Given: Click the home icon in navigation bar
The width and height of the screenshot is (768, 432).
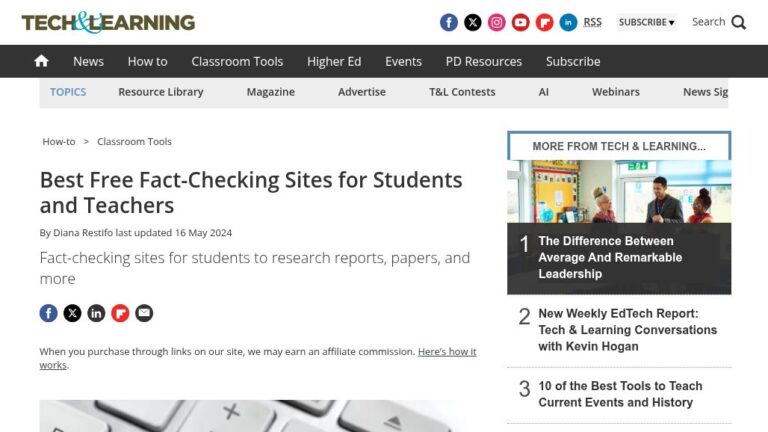Looking at the screenshot, I should click(41, 61).
